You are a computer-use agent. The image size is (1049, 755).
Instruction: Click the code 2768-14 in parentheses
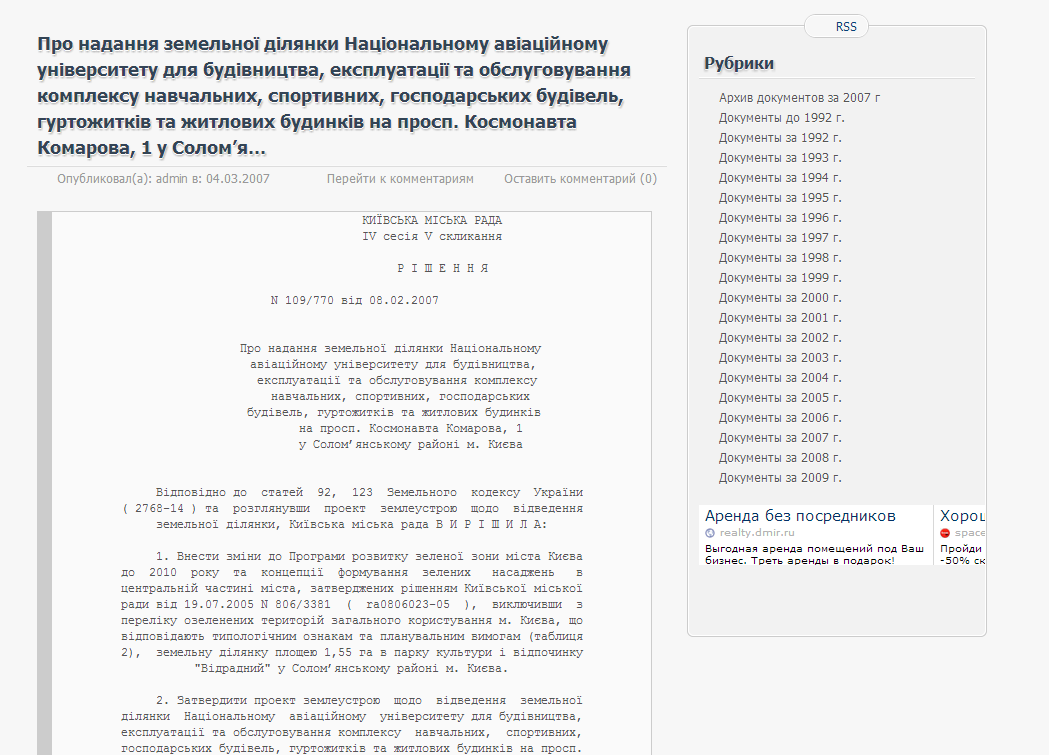(x=159, y=508)
